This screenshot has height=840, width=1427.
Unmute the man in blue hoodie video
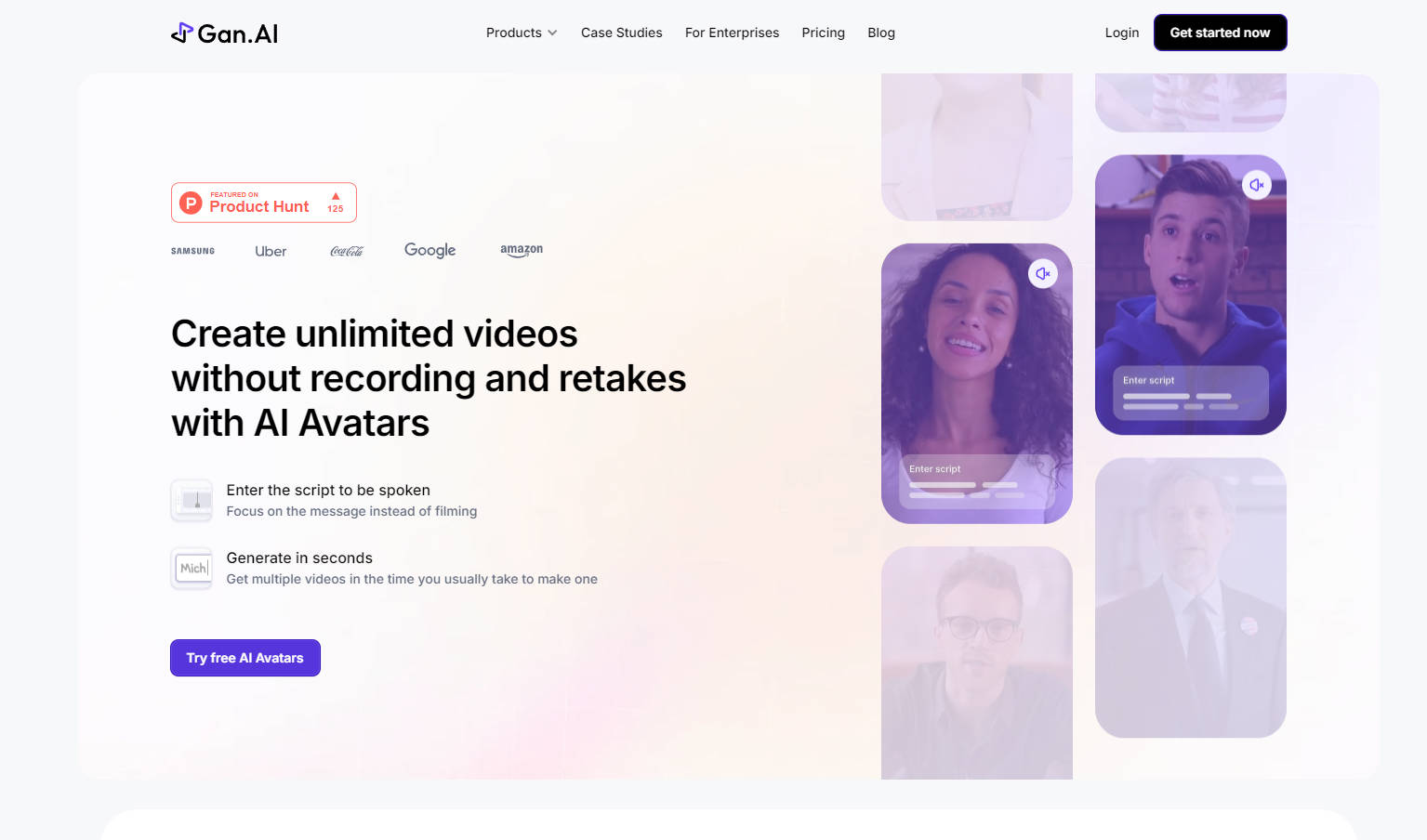pos(1257,184)
